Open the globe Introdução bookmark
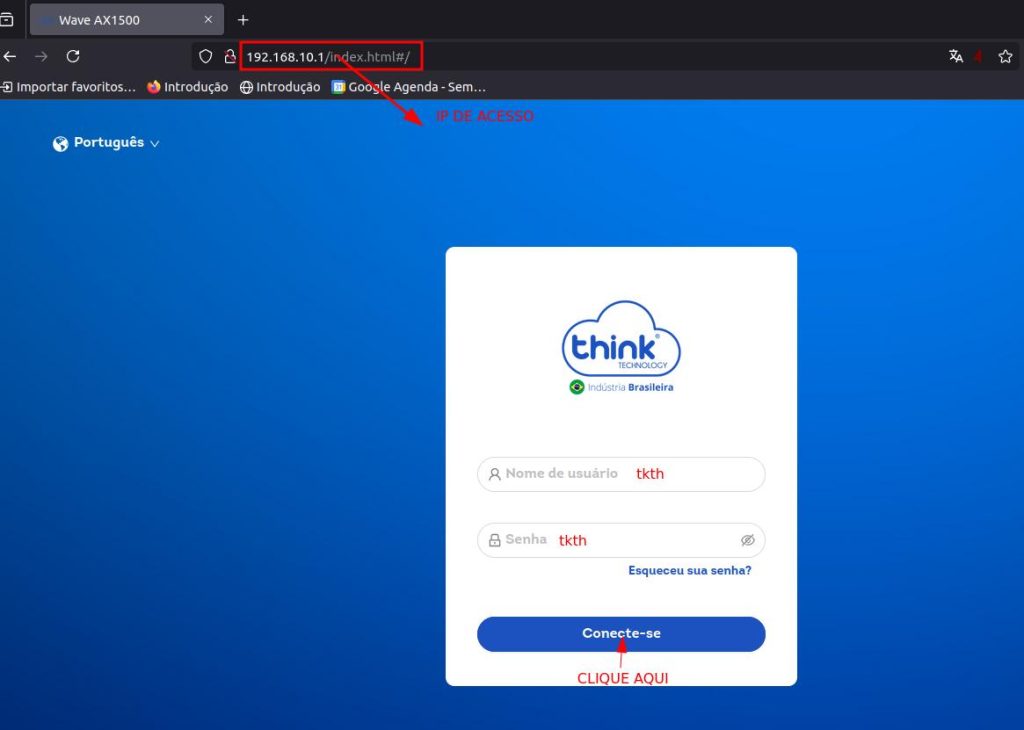Screen dimensions: 1024x730 (x=280, y=87)
